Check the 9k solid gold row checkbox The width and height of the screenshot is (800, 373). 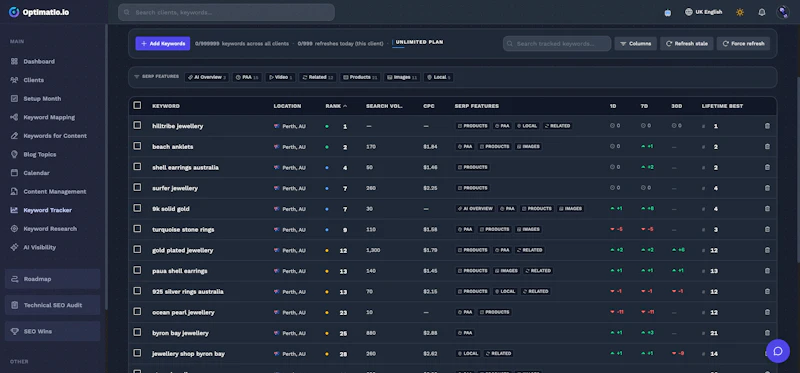click(137, 208)
